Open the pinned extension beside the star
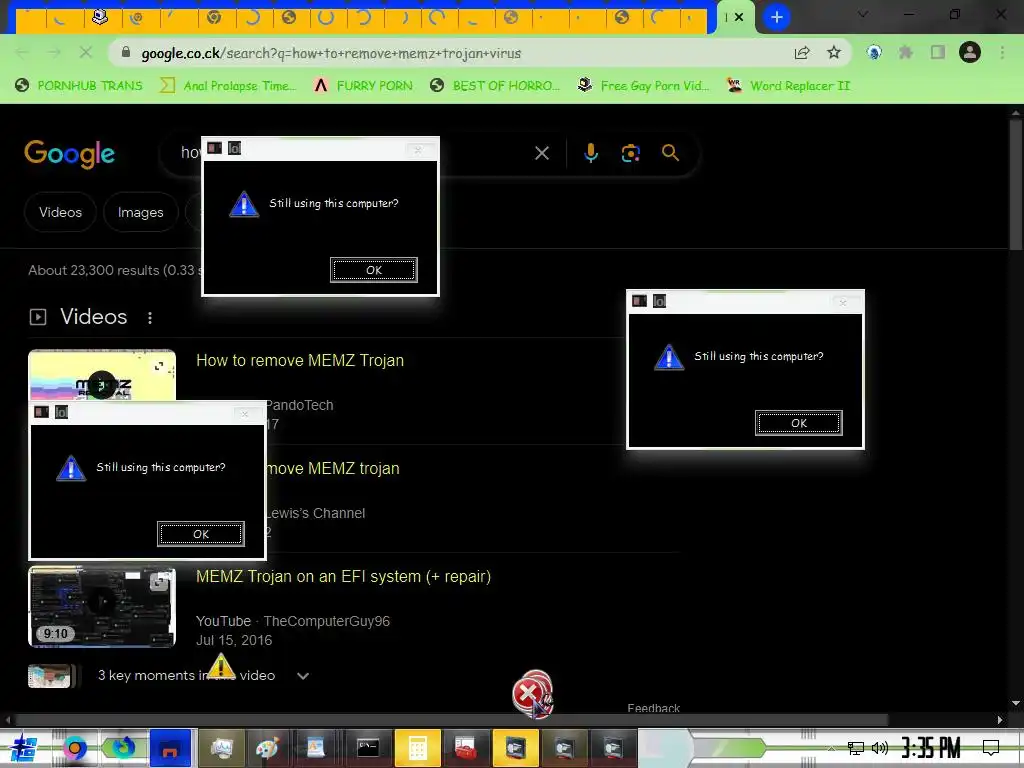Image resolution: width=1024 pixels, height=768 pixels. (x=874, y=52)
